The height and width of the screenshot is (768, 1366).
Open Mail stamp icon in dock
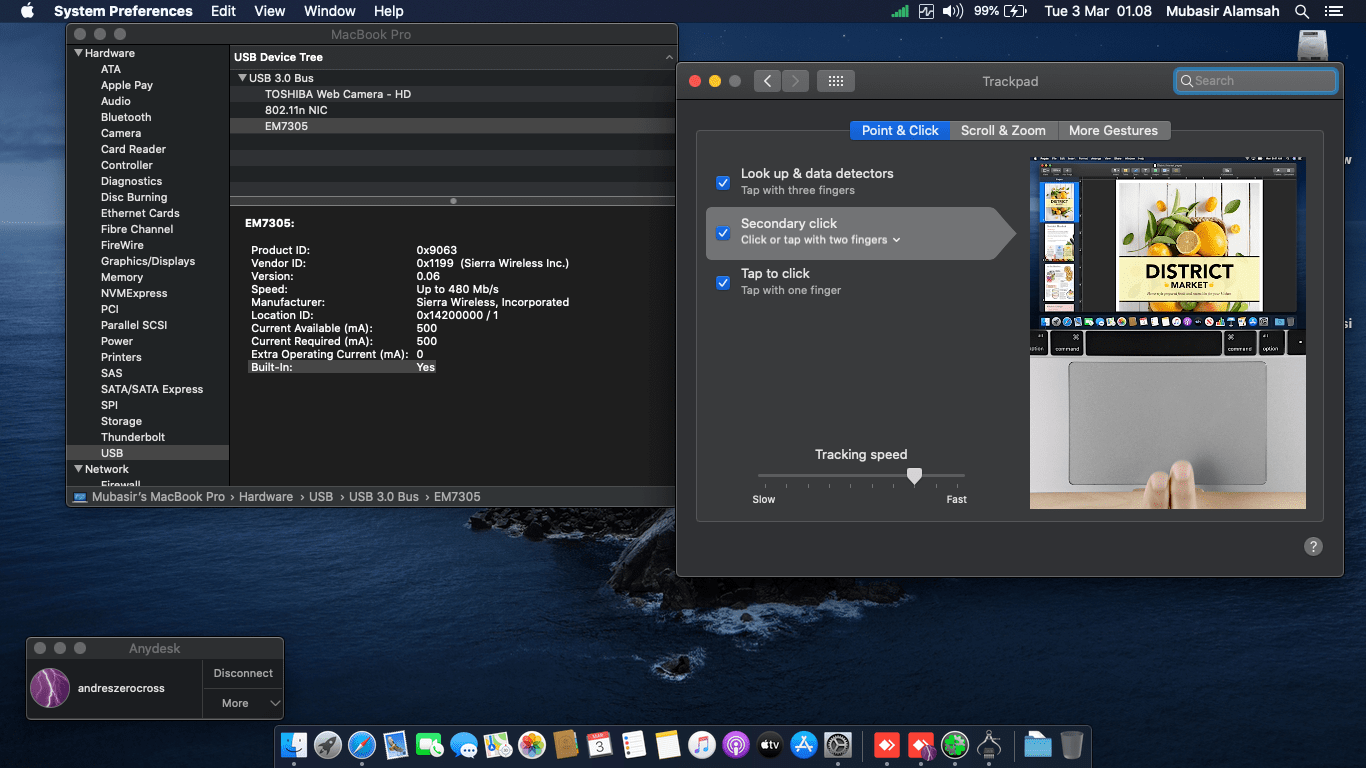coord(396,744)
